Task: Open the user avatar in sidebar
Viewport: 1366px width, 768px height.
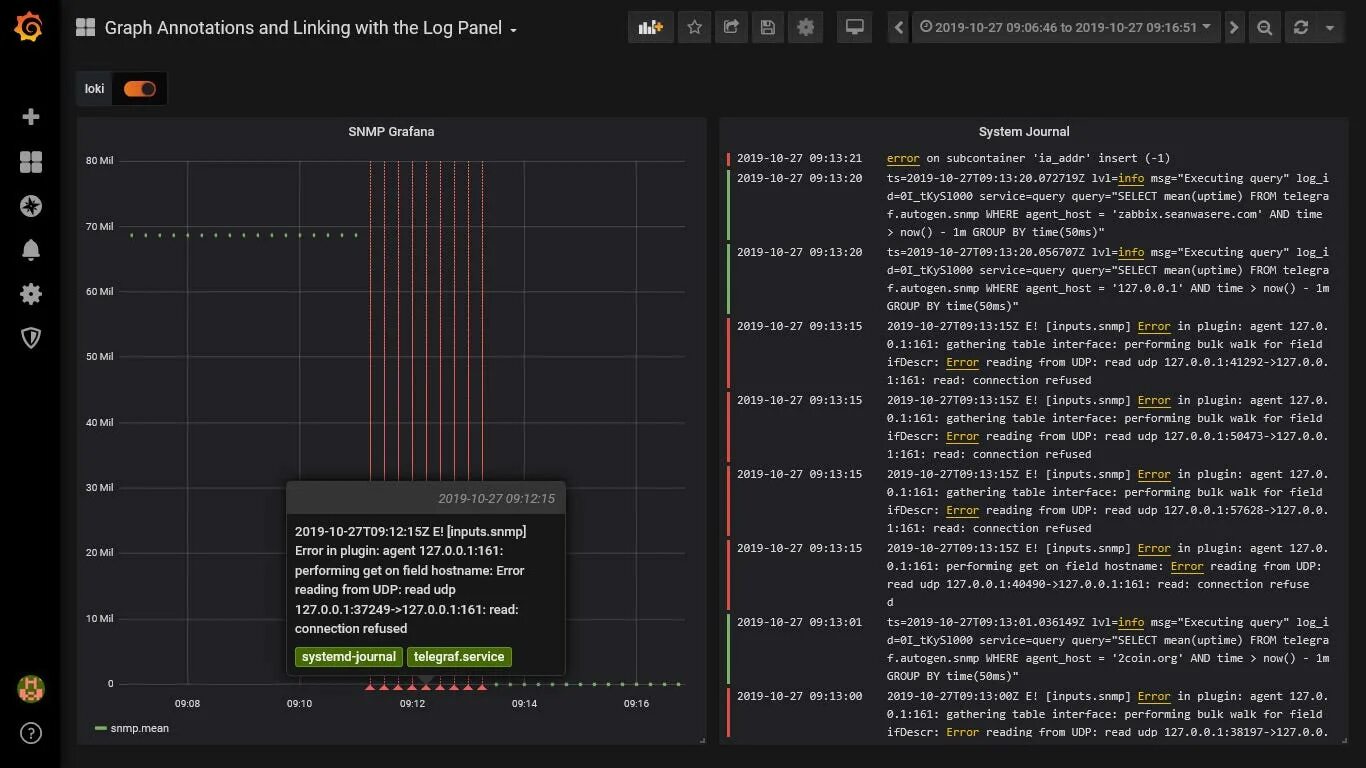Action: (x=31, y=689)
